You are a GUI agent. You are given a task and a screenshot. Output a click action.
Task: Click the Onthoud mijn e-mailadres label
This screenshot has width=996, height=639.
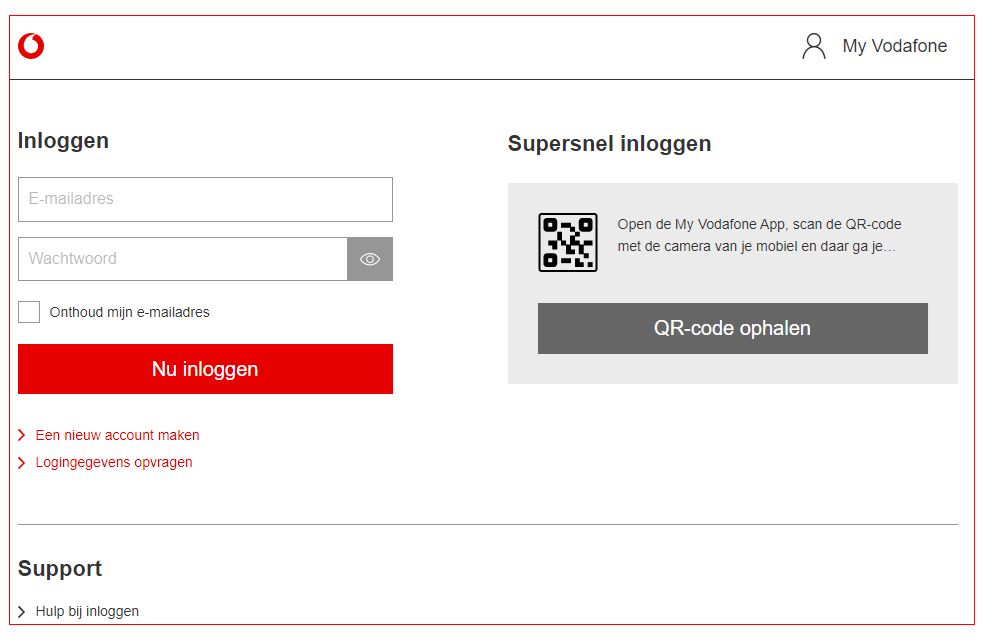click(x=130, y=313)
